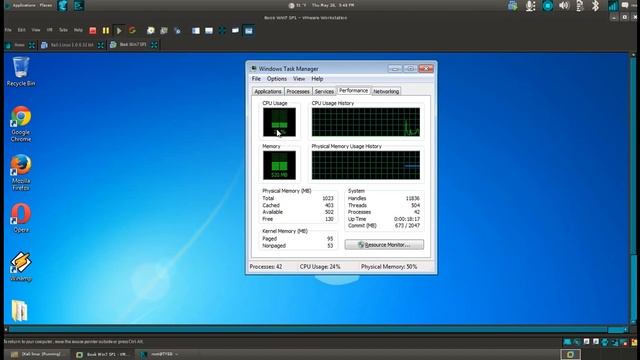Open the Applications menu in top panel
This screenshot has width=640, height=360.
coord(24,5)
